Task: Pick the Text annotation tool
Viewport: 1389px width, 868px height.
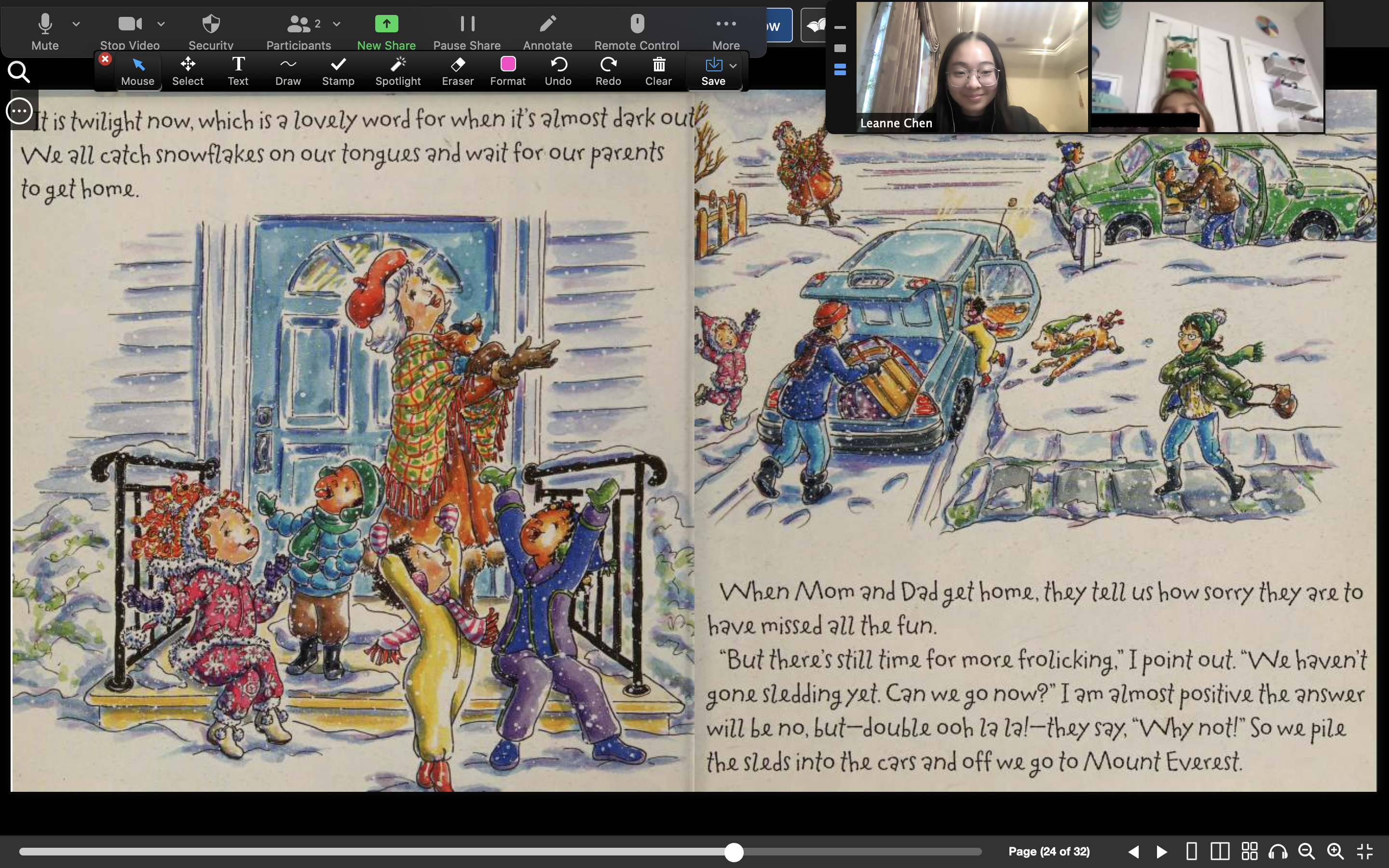Action: pos(238,71)
